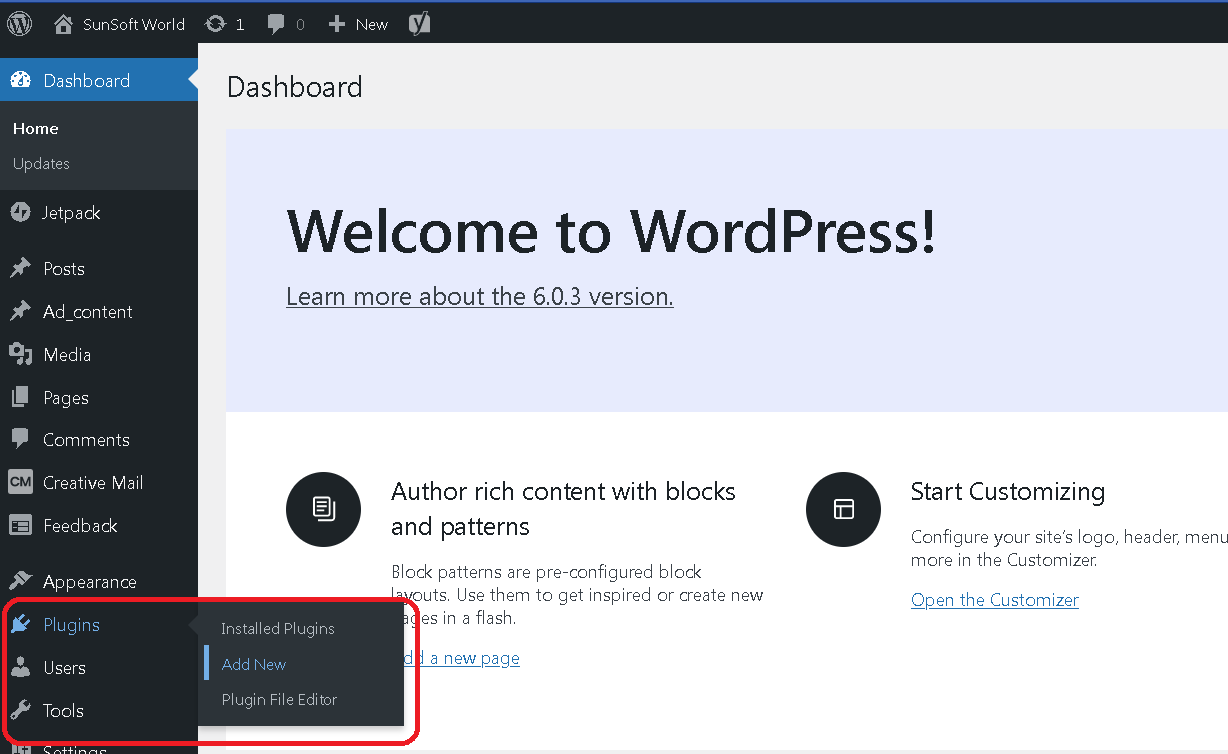Viewport: 1228px width, 754px height.
Task: Click the Dashboard gauge icon
Action: click(x=20, y=81)
